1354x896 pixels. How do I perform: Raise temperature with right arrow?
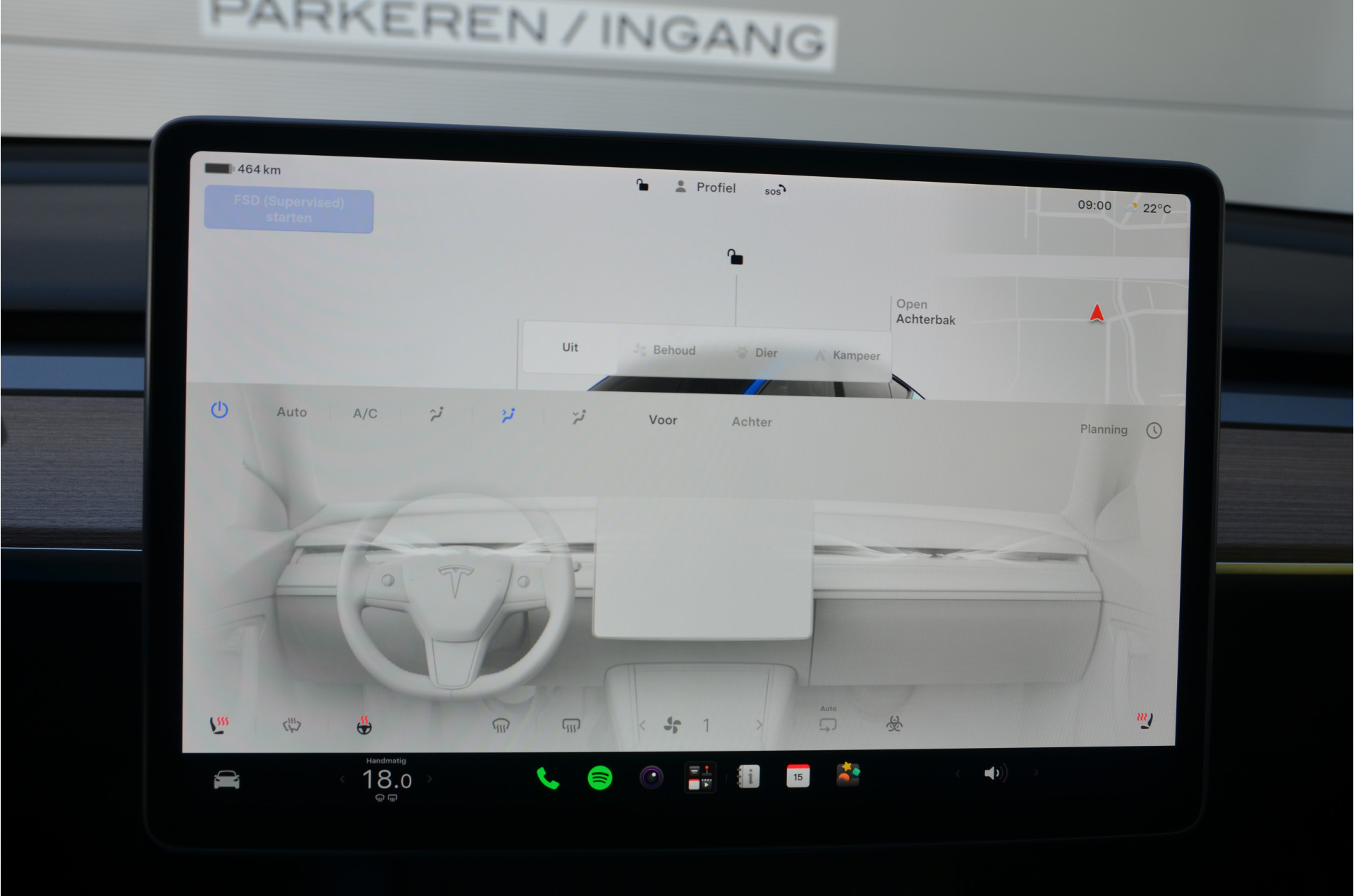pos(429,779)
